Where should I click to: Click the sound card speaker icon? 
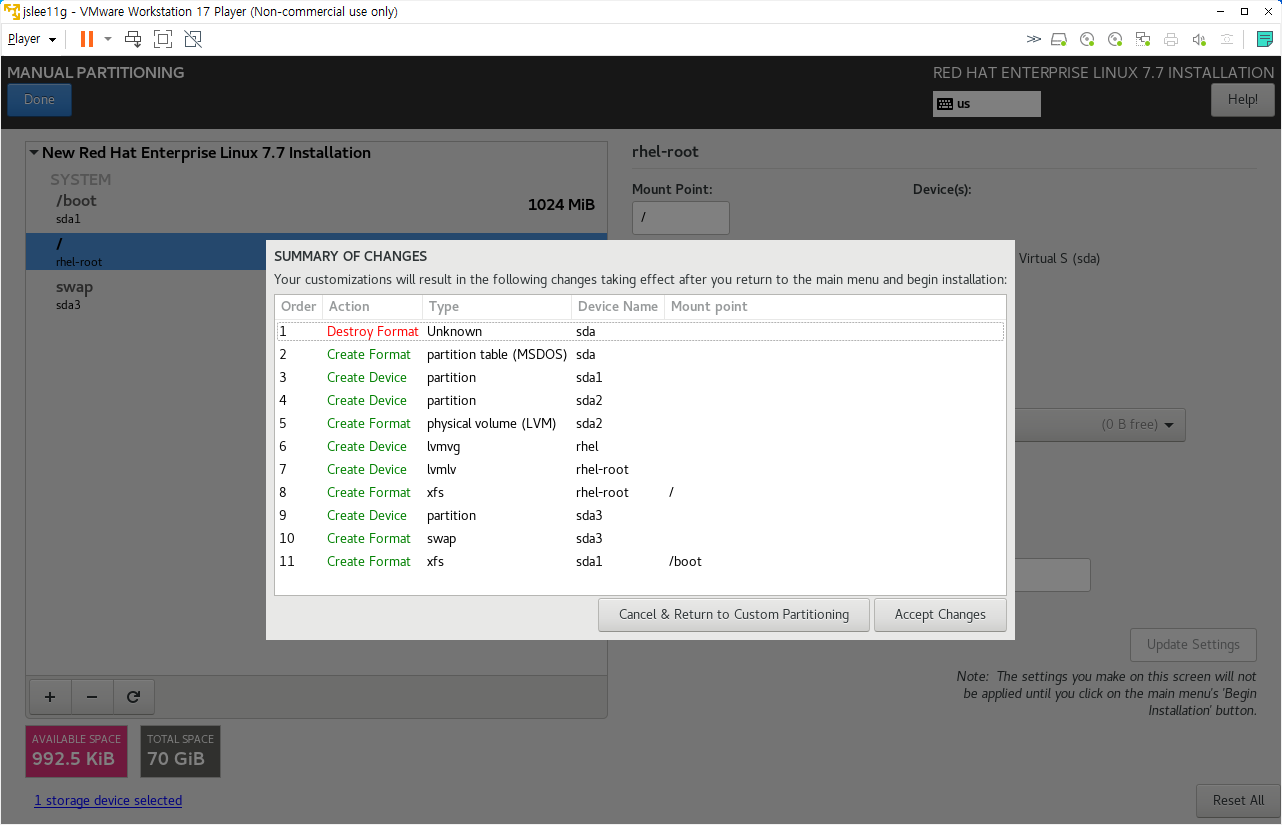click(1199, 39)
